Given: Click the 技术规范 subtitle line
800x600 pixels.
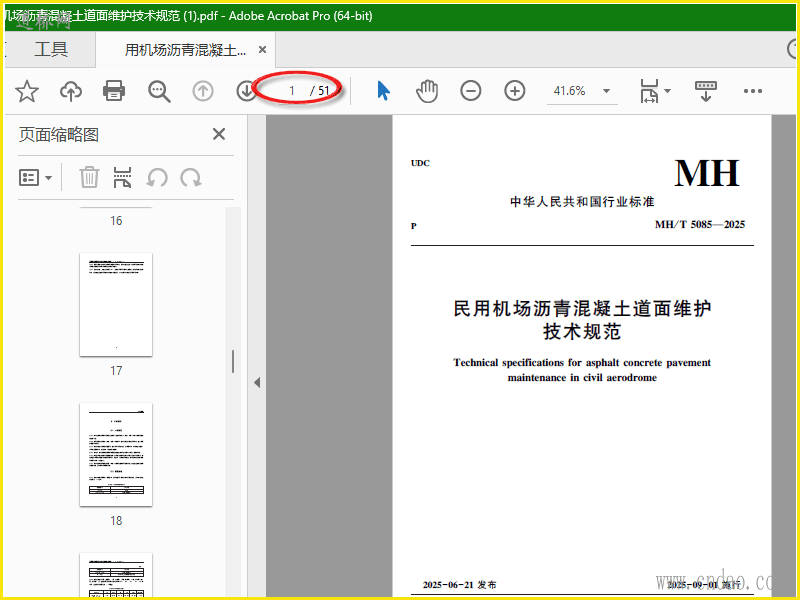Looking at the screenshot, I should [582, 332].
